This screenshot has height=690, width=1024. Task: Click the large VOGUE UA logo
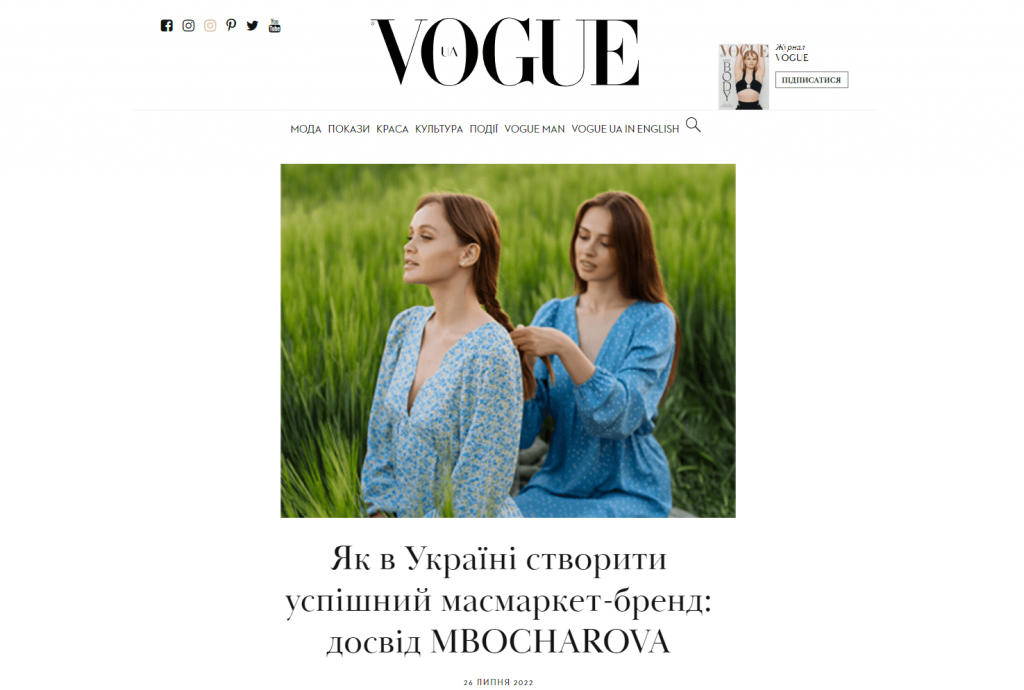(506, 52)
